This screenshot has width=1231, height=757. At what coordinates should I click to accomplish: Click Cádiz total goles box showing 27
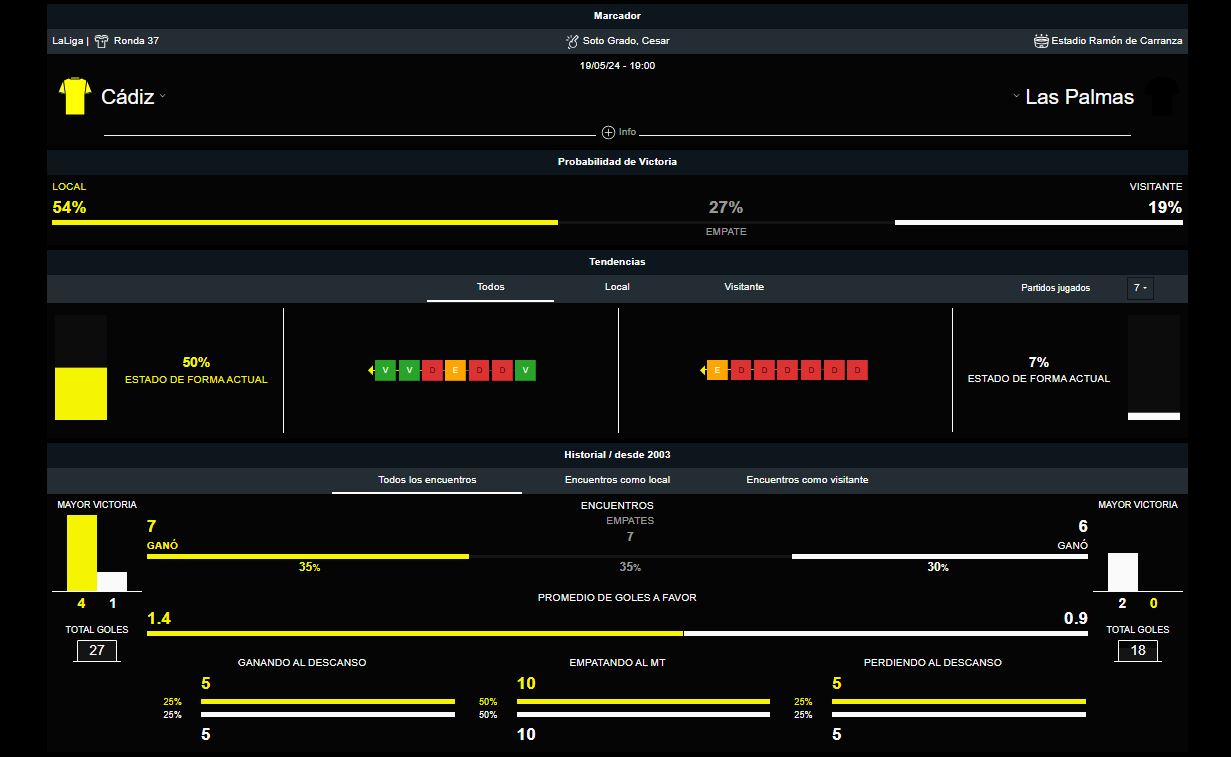coord(97,651)
